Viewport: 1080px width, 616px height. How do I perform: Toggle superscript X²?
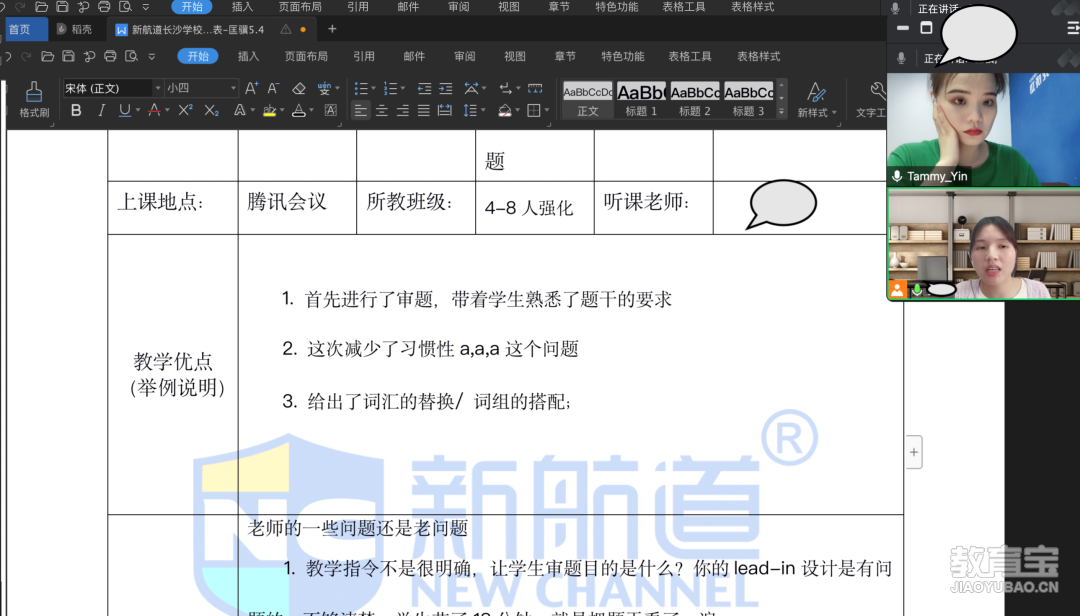(x=185, y=110)
